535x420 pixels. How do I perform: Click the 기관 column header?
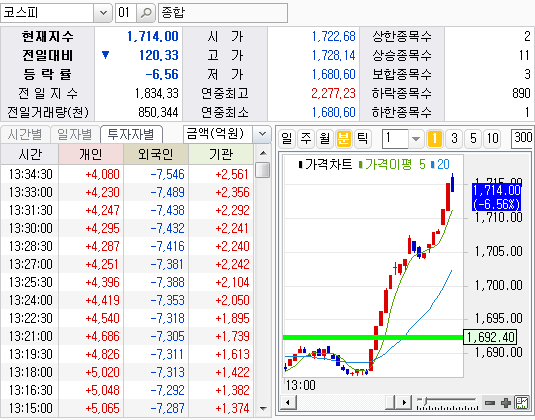pos(220,154)
